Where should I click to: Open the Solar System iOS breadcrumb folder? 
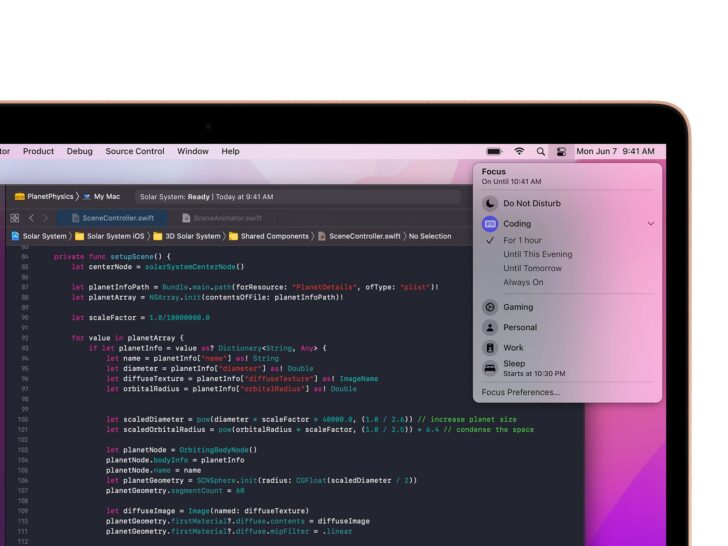[110, 236]
